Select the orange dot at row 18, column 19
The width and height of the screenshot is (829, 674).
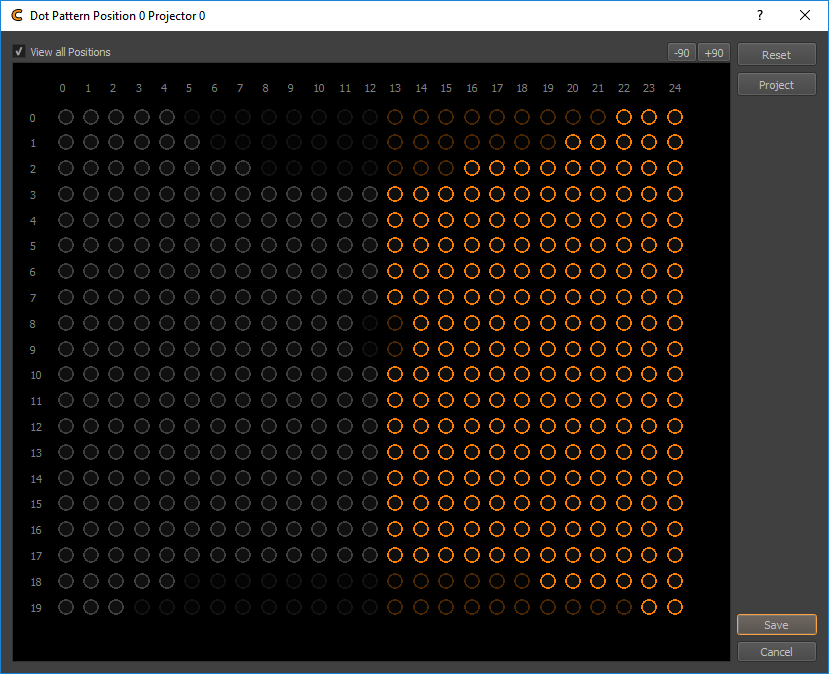tap(548, 580)
